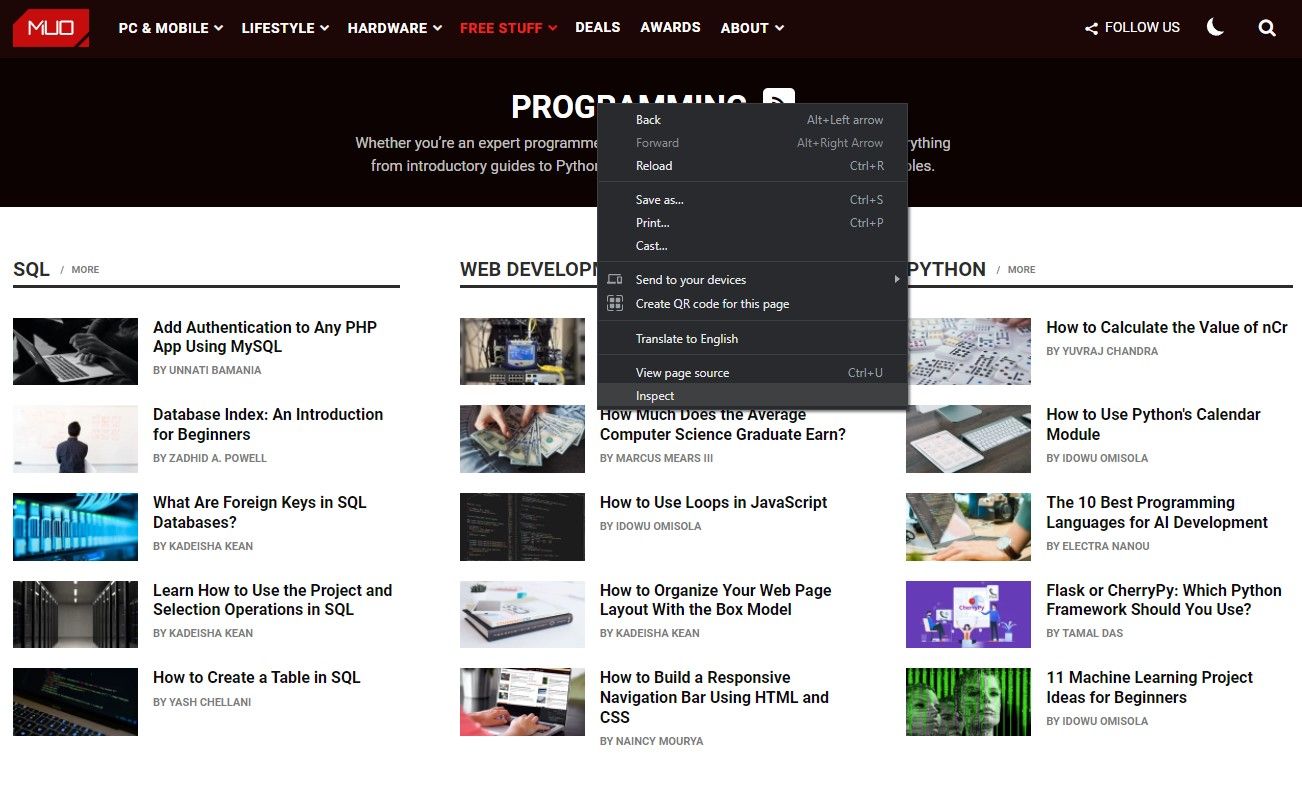Open Average Computer Science Graduate Earn article
Screen dimensions: 1302x795
(x=723, y=424)
